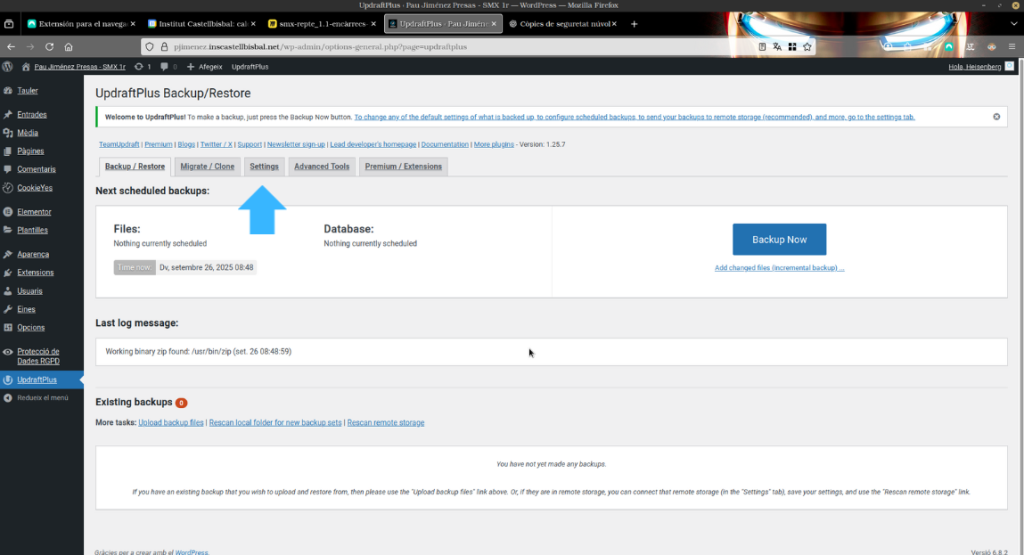Click the Rescan remote storage link

pyautogui.click(x=385, y=423)
